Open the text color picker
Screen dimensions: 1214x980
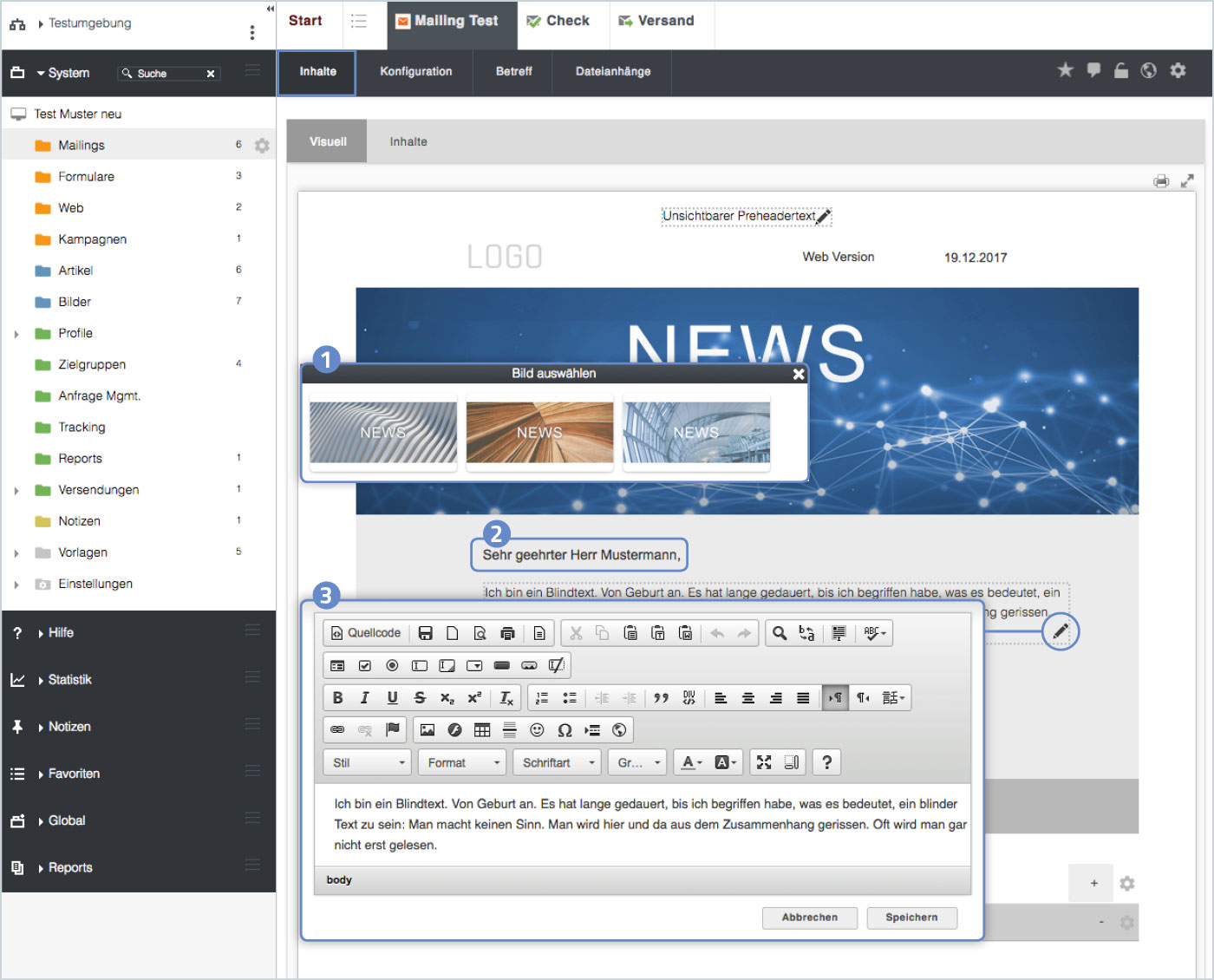pos(691,763)
